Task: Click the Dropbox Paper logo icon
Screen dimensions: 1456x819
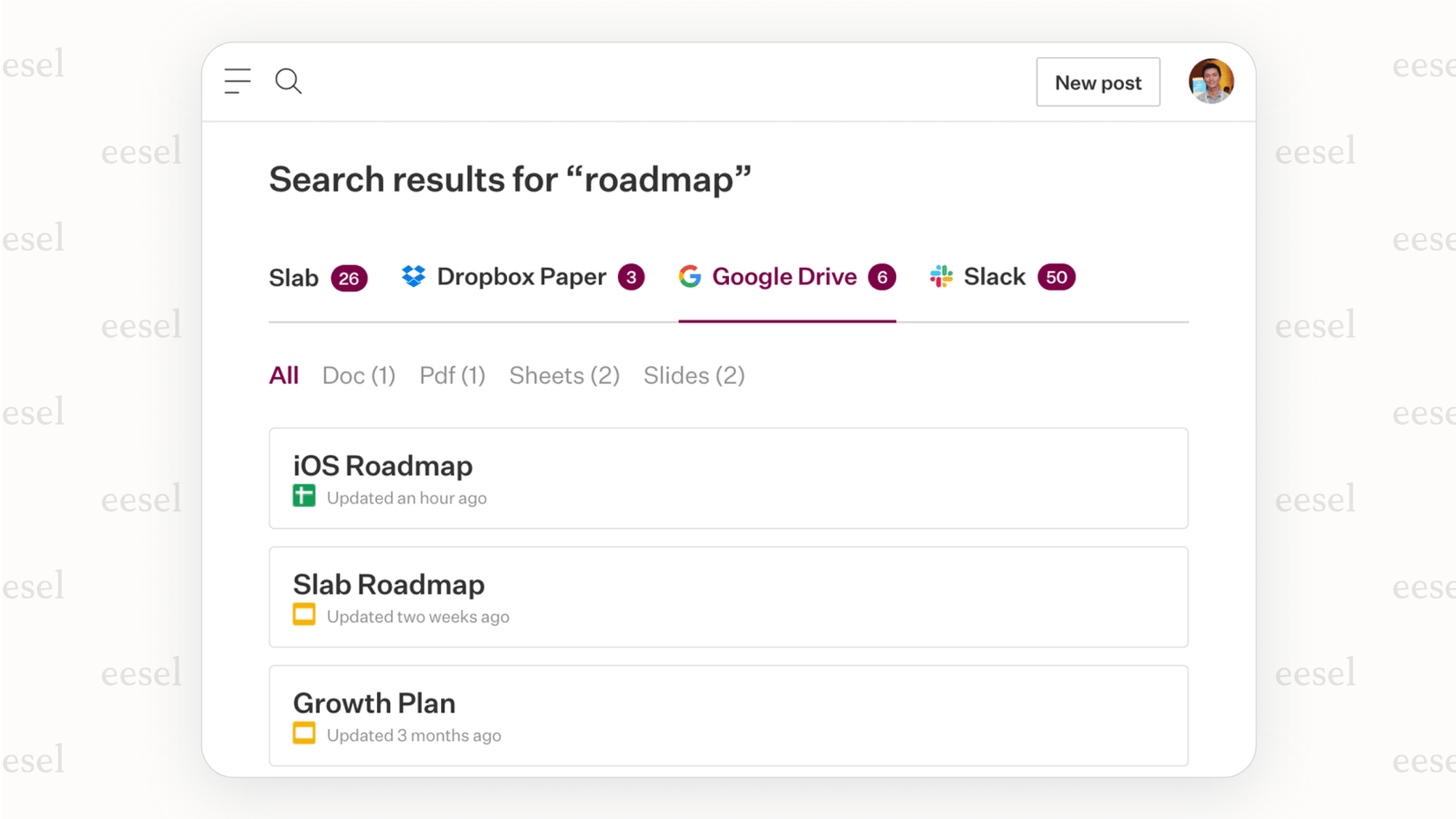Action: 414,276
